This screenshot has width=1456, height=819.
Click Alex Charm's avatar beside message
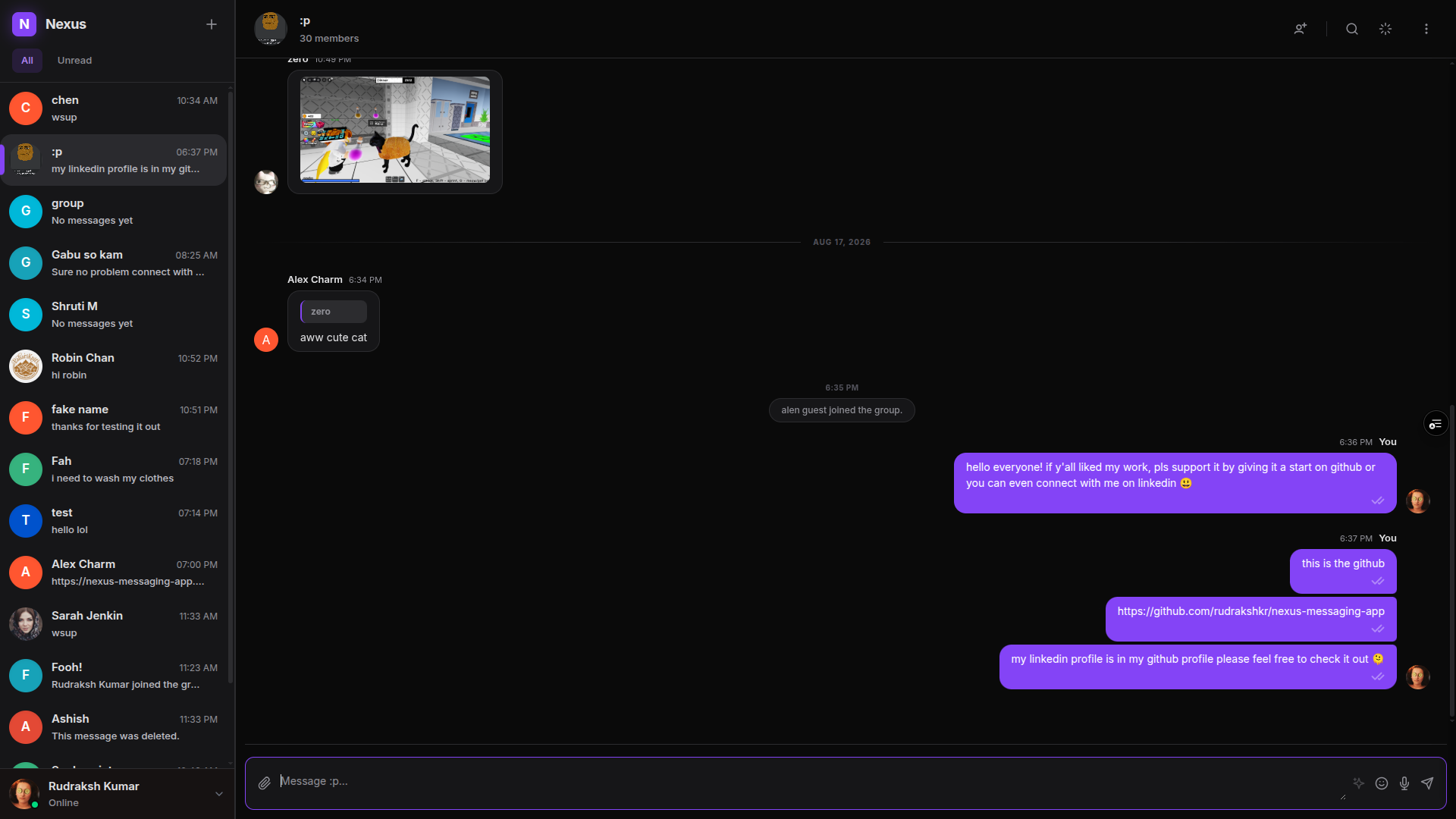[266, 340]
